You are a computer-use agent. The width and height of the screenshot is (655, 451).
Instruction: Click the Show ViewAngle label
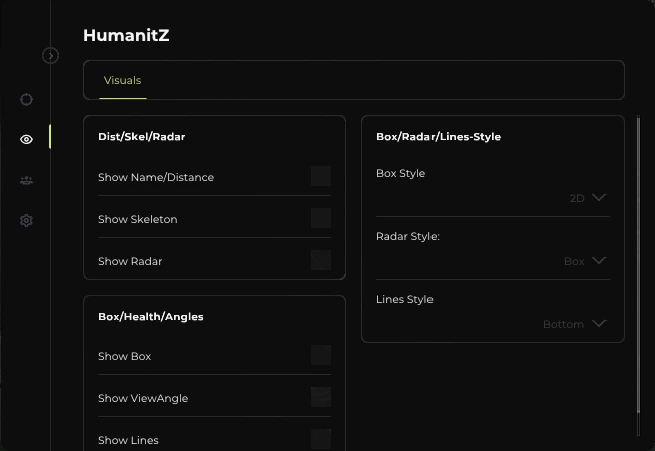pyautogui.click(x=143, y=398)
